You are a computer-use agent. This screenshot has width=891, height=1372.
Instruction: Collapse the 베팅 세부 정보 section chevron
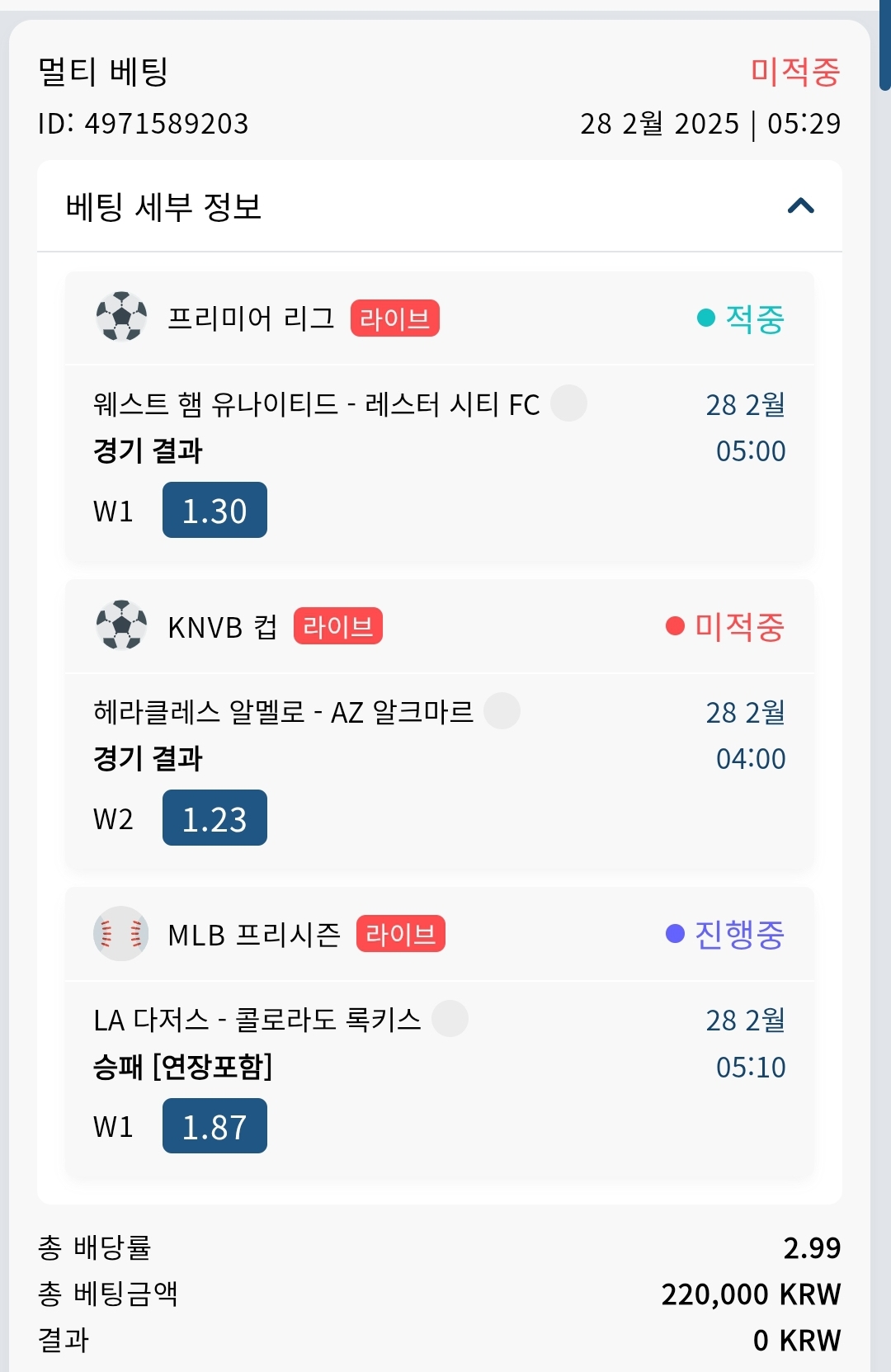(x=800, y=206)
